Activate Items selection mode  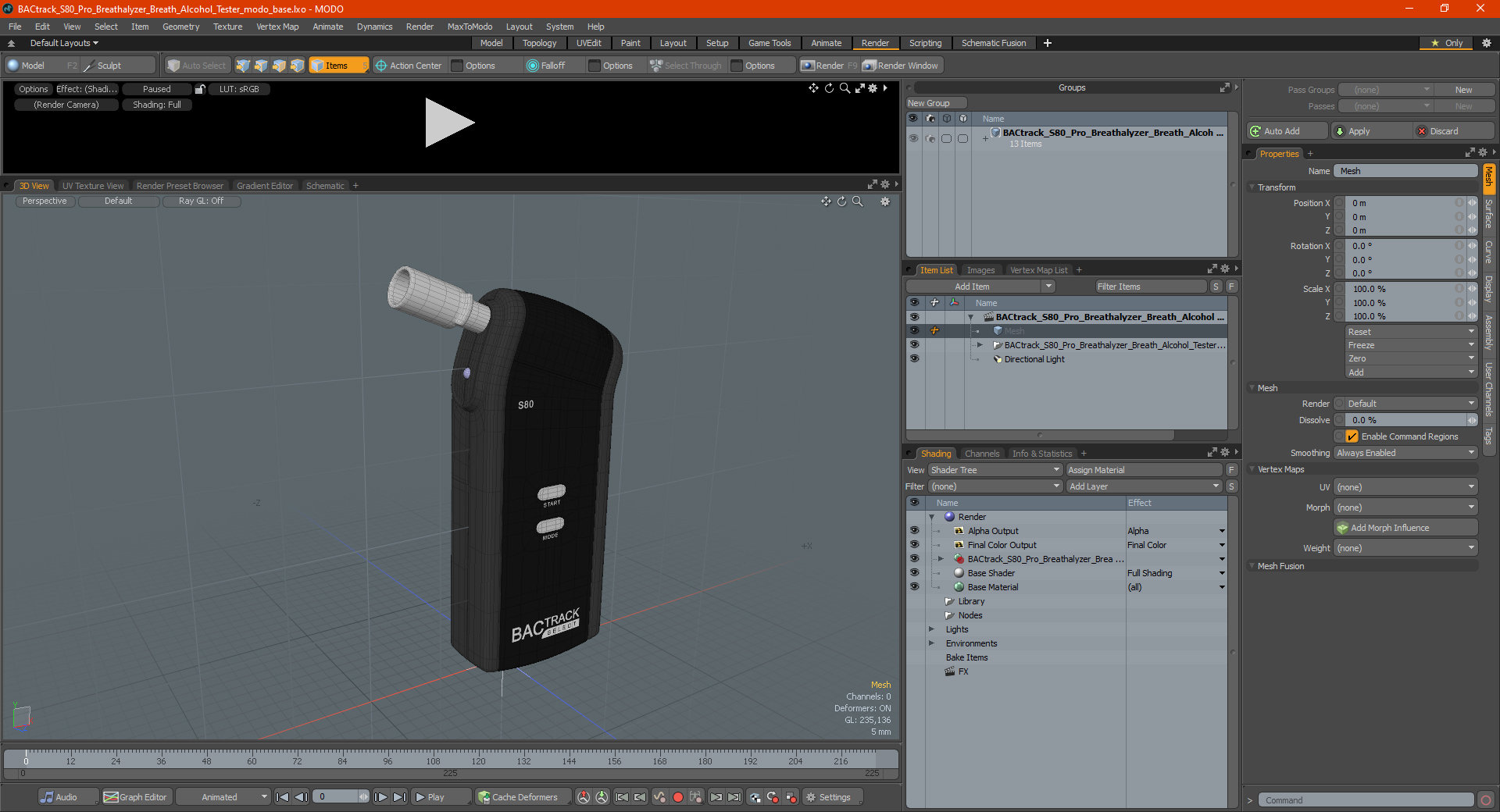(337, 66)
